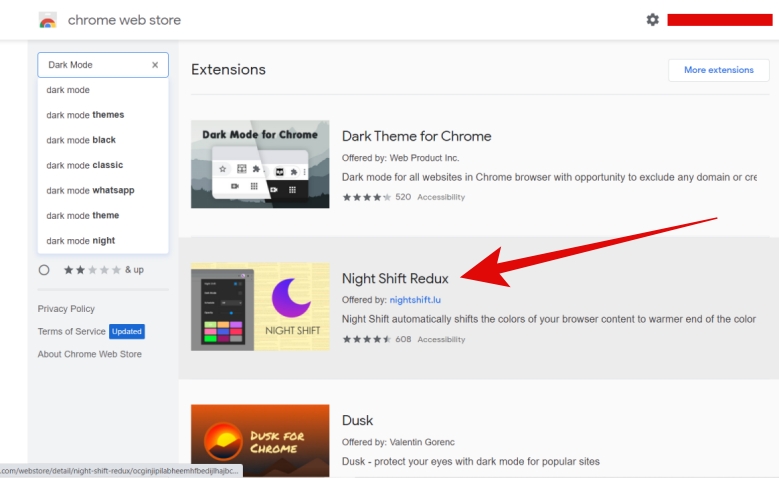
Task: Open the Dark Theme for Chrome title
Action: tap(416, 136)
